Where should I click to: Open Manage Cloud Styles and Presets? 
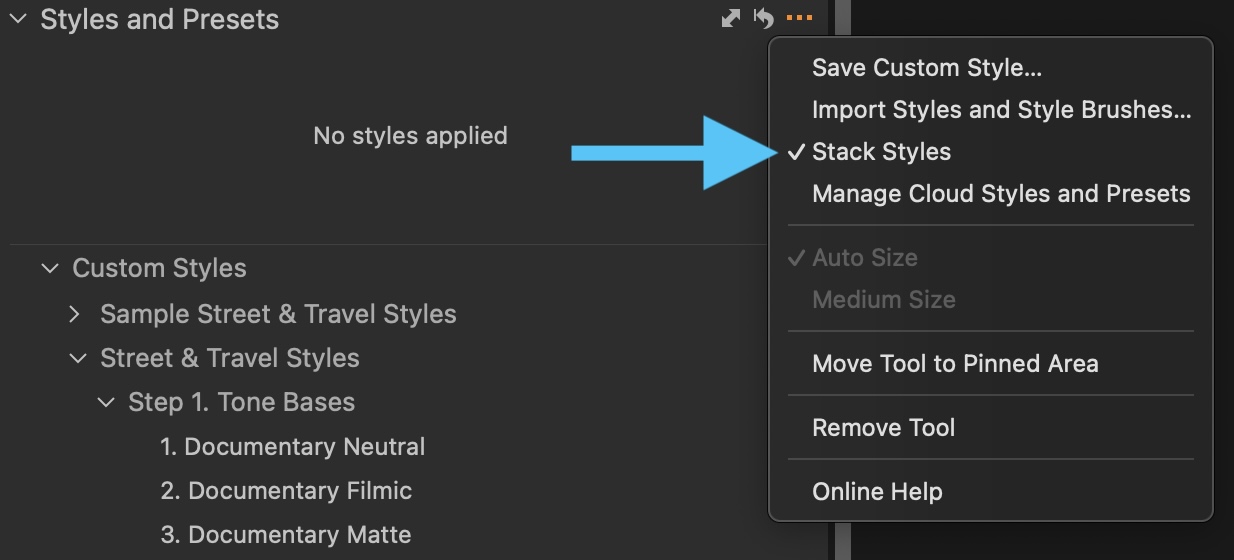(1000, 194)
